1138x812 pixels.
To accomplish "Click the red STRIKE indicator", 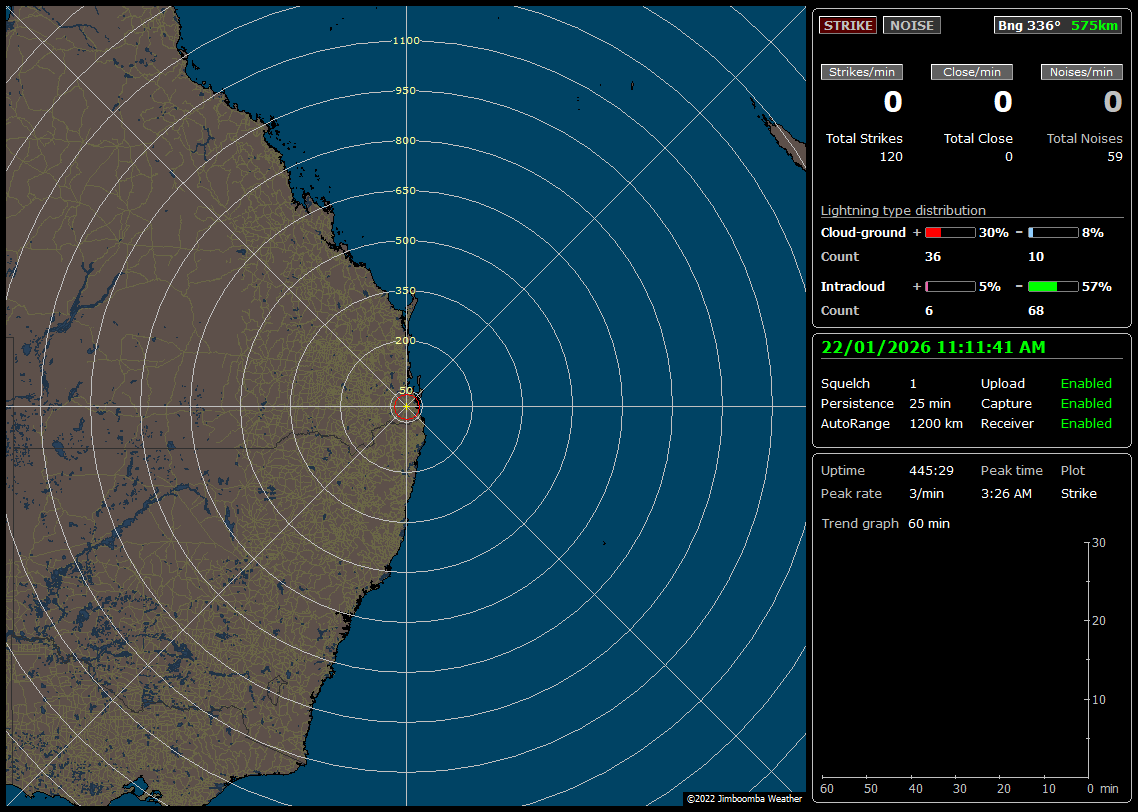I will coord(848,25).
